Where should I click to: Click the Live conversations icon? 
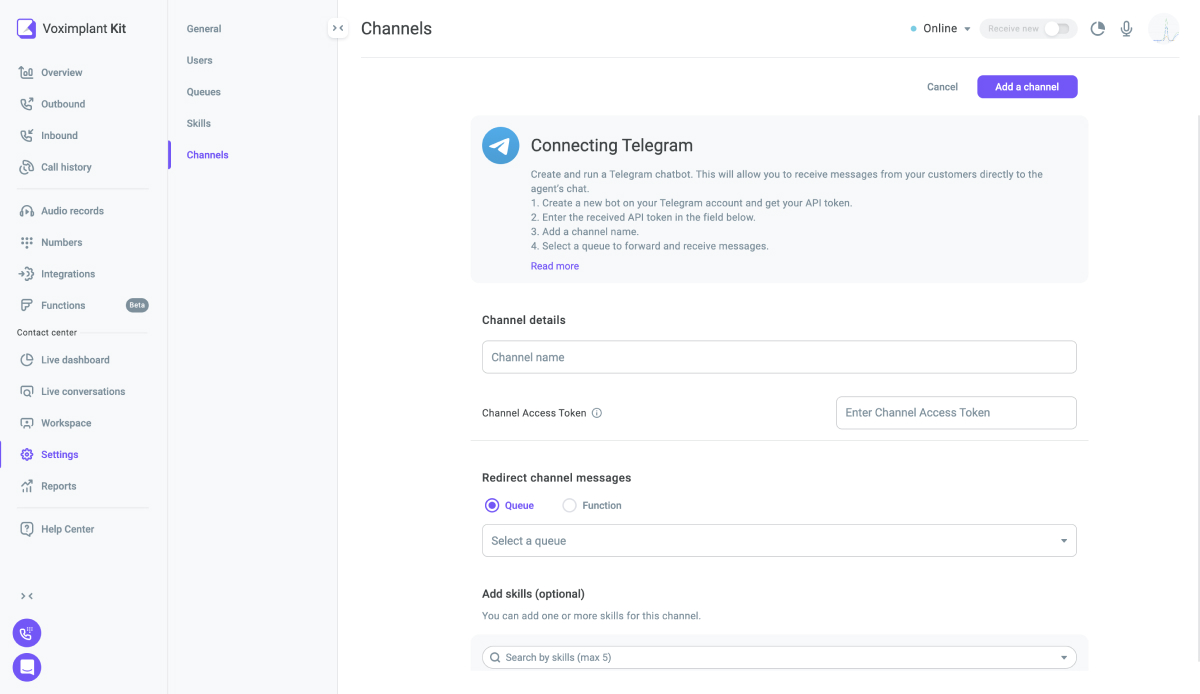pos(27,391)
